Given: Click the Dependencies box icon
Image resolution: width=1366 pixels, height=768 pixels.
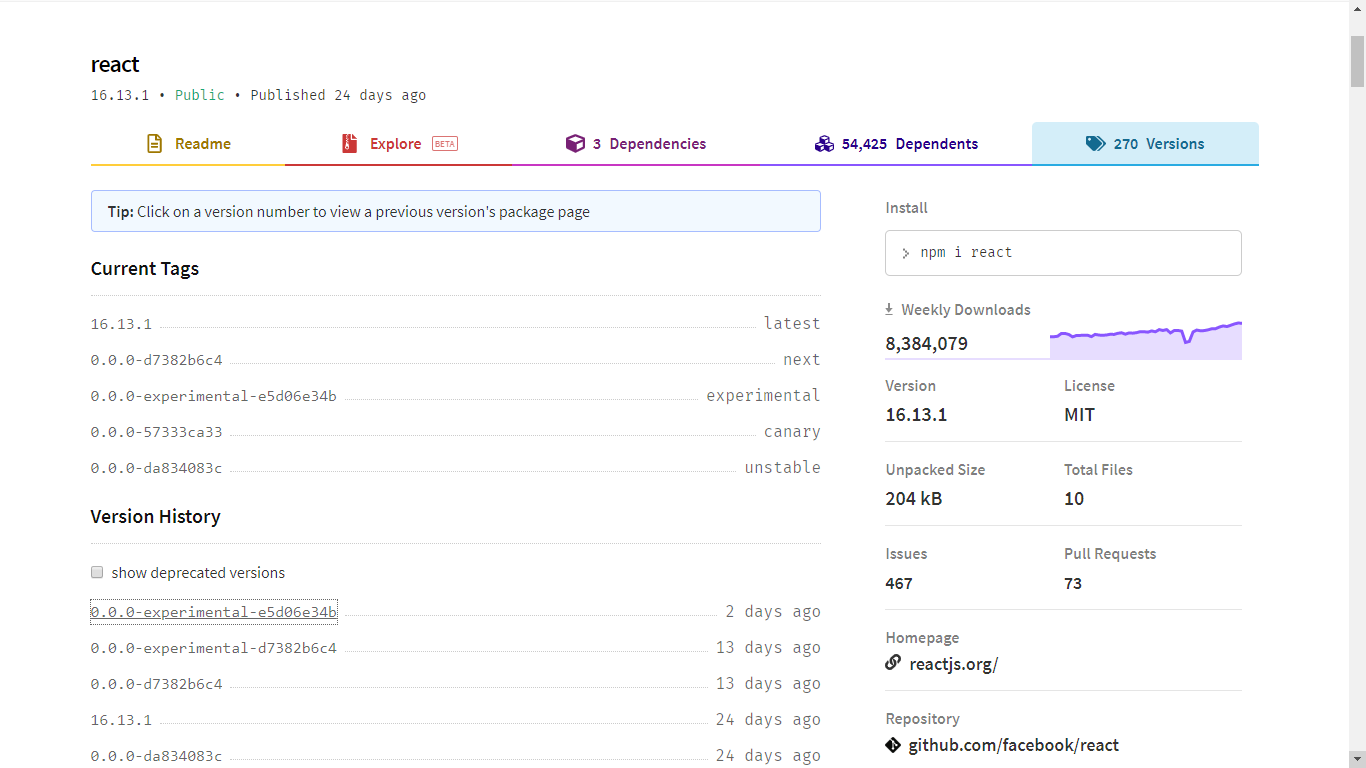Looking at the screenshot, I should (575, 144).
